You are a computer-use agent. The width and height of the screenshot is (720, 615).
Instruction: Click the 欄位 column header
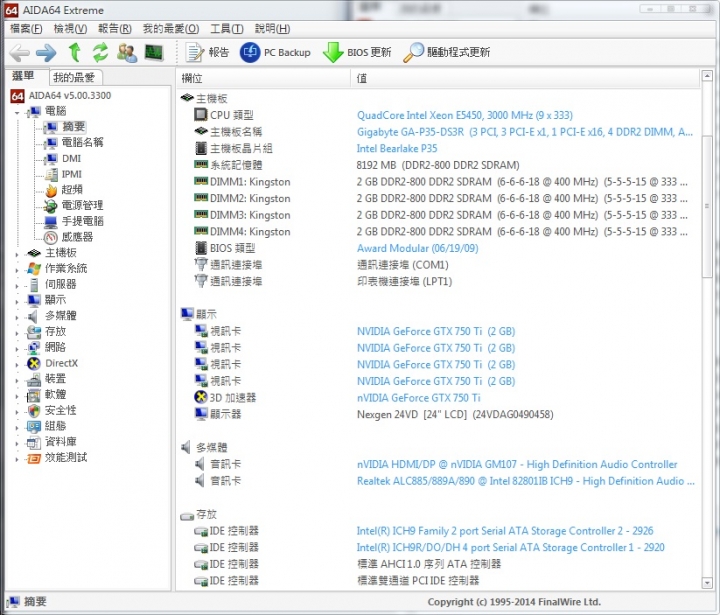[x=264, y=78]
